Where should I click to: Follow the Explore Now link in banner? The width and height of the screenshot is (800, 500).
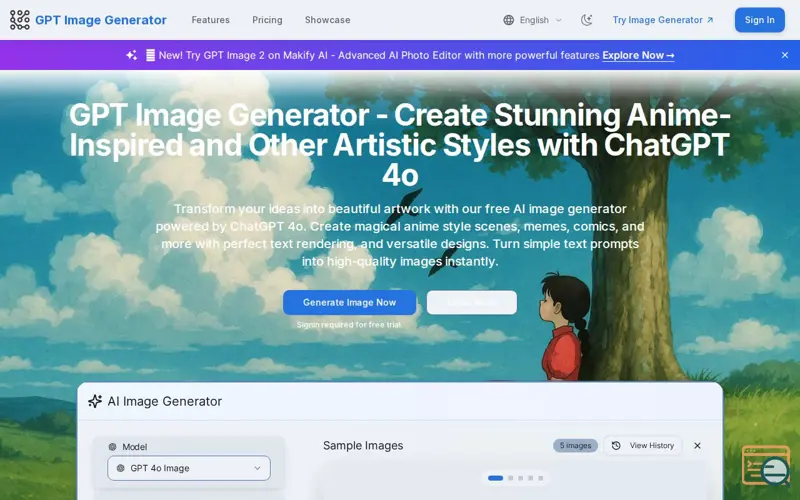[638, 55]
